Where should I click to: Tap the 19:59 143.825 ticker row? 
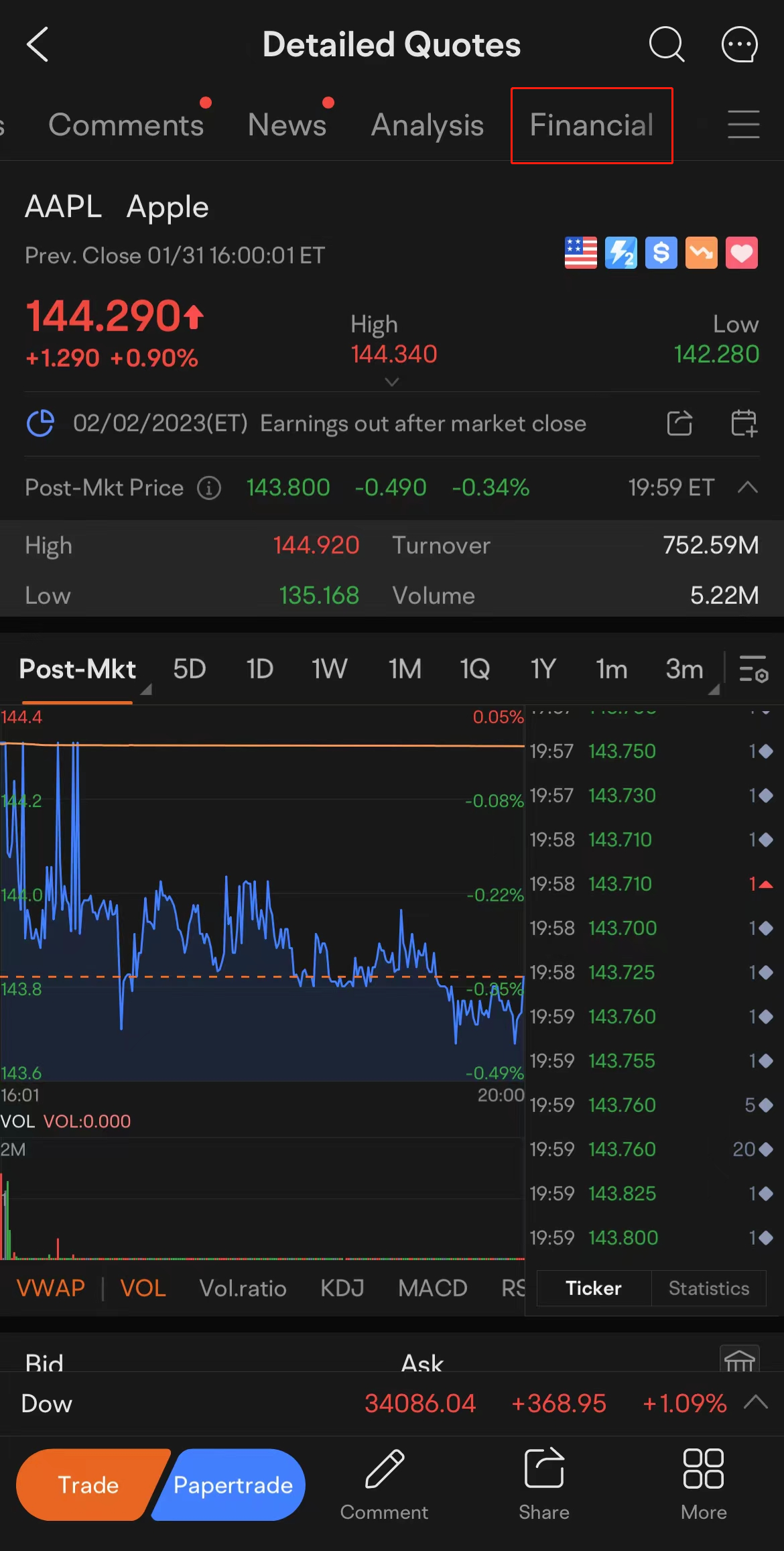[x=652, y=1193]
